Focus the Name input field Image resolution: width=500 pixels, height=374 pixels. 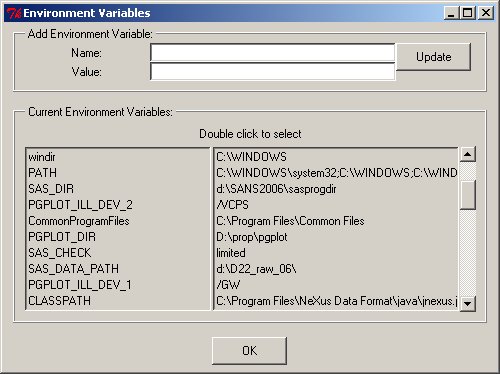[273, 52]
